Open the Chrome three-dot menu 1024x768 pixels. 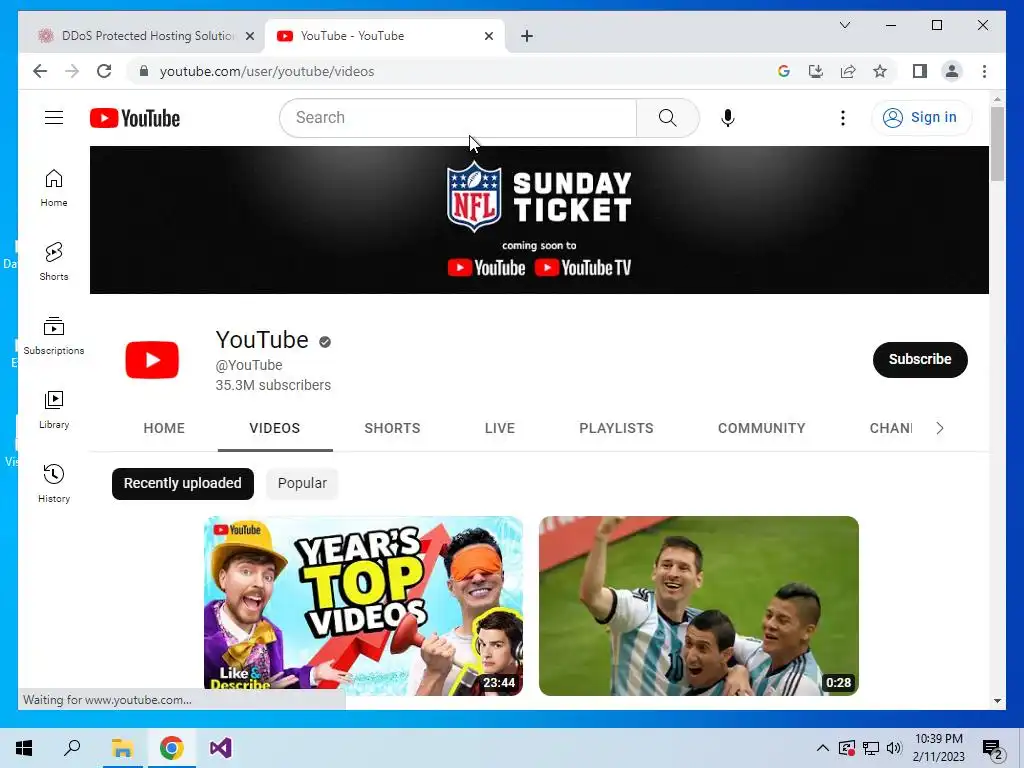pyautogui.click(x=984, y=71)
